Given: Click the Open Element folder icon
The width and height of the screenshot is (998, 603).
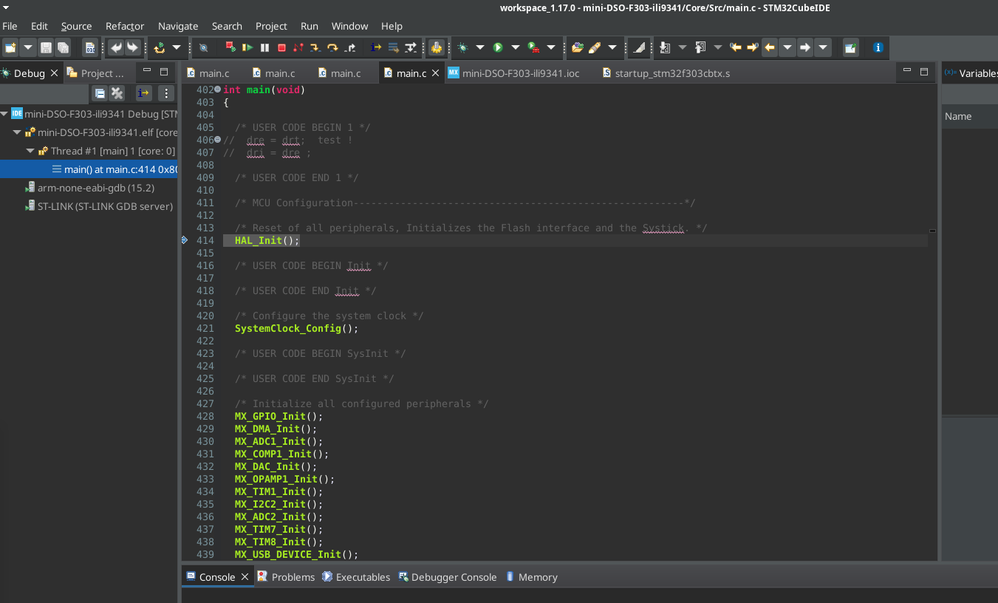Looking at the screenshot, I should 577,48.
